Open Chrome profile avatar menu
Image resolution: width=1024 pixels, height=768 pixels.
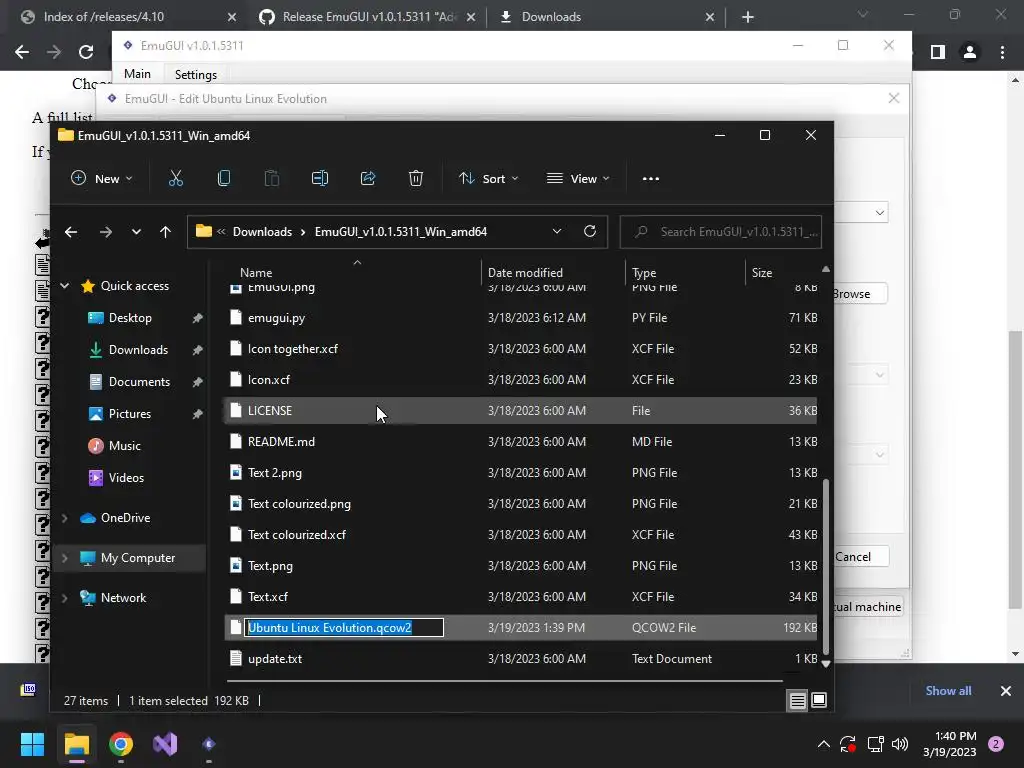pyautogui.click(x=970, y=52)
